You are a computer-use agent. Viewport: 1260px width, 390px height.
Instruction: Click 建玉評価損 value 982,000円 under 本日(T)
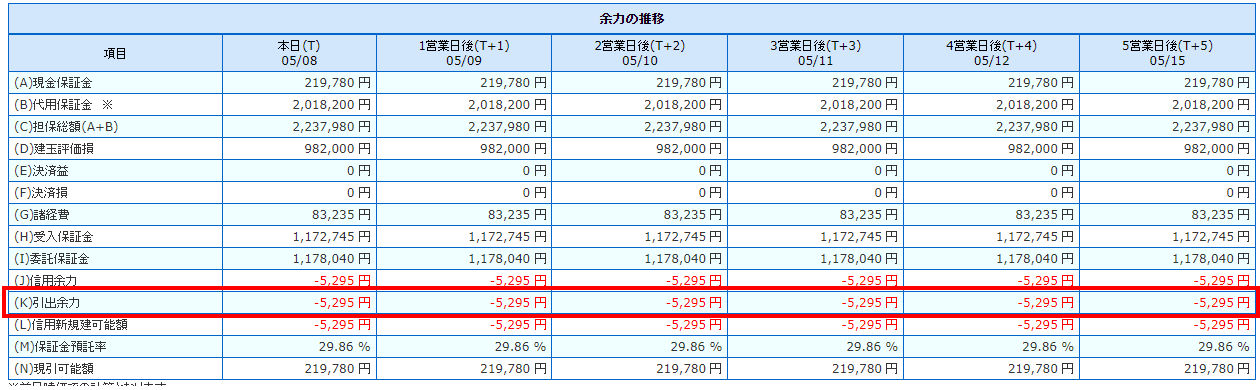[339, 148]
